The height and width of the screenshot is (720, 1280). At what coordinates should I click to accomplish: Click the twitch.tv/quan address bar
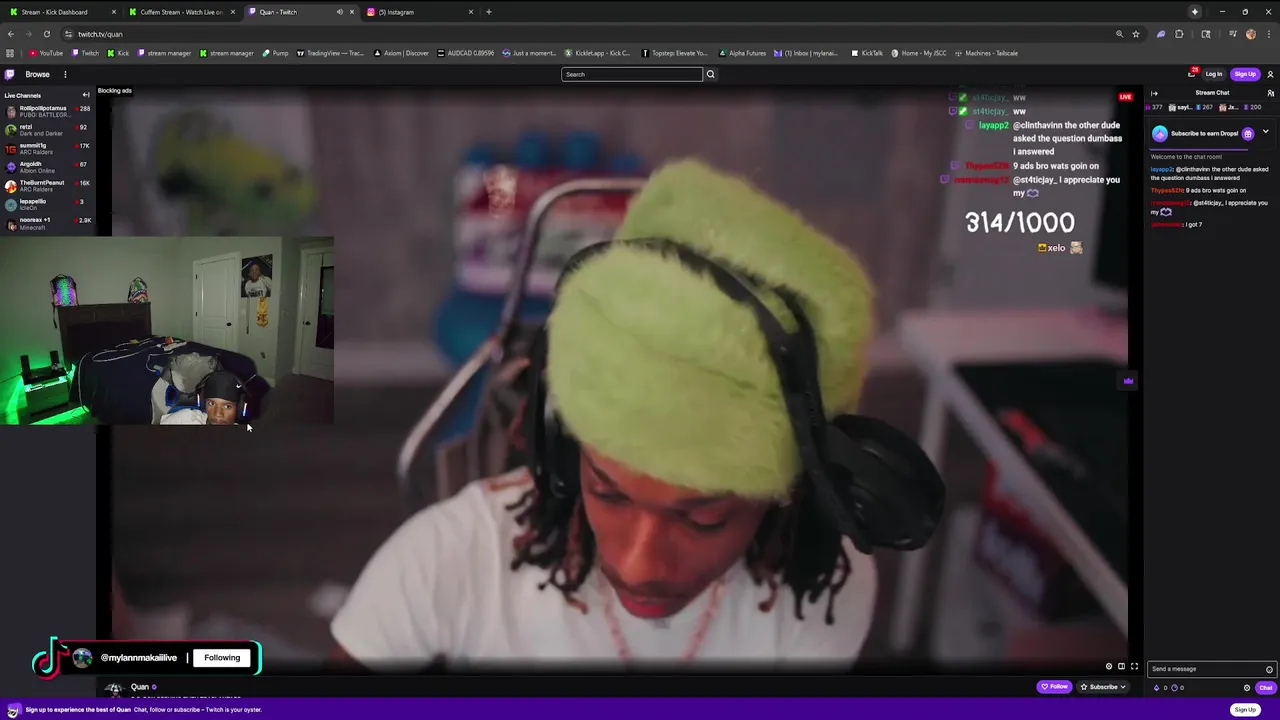(x=590, y=34)
